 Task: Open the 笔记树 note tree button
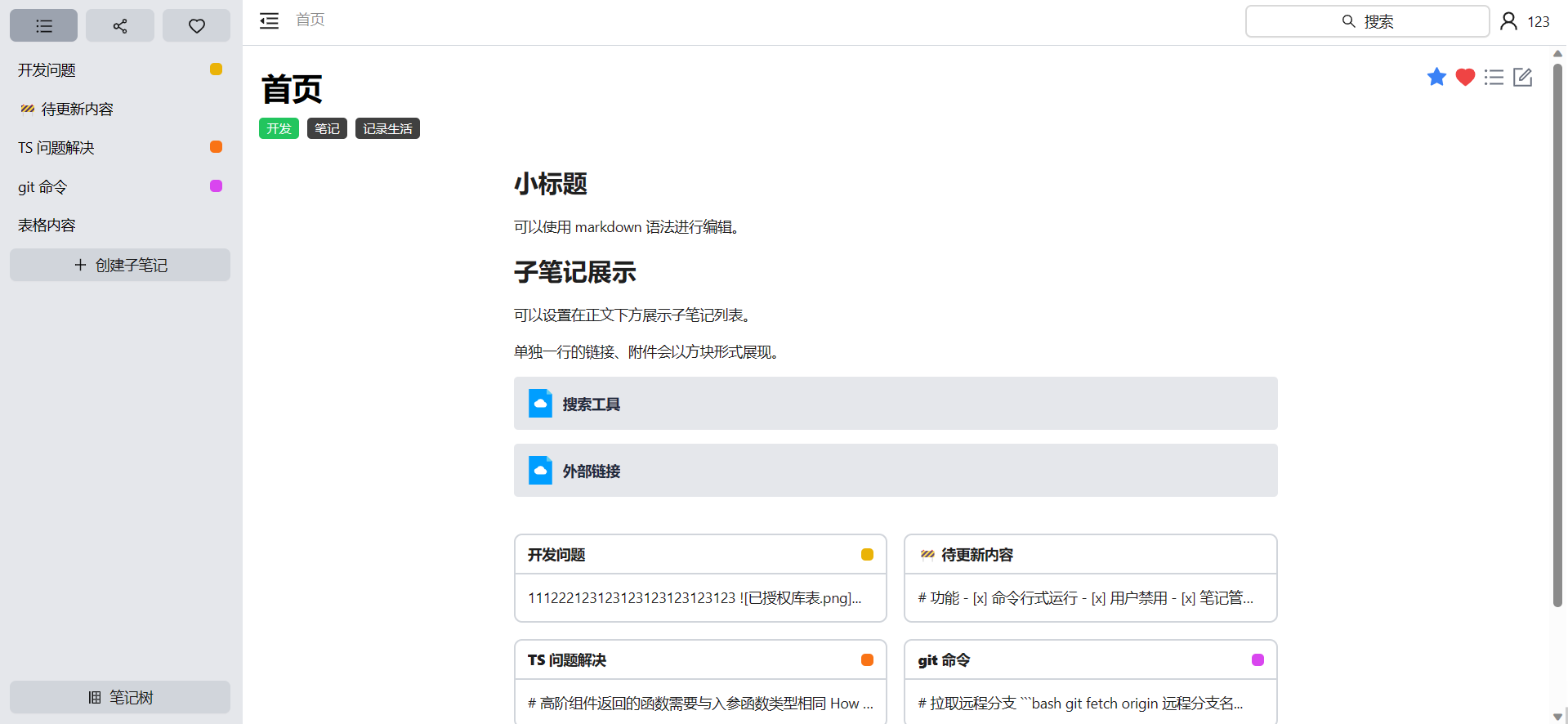[x=120, y=697]
